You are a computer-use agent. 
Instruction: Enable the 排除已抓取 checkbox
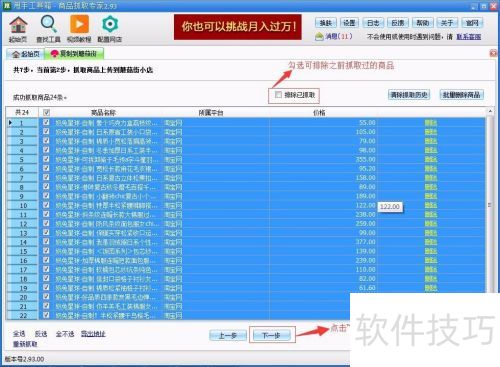[278, 95]
